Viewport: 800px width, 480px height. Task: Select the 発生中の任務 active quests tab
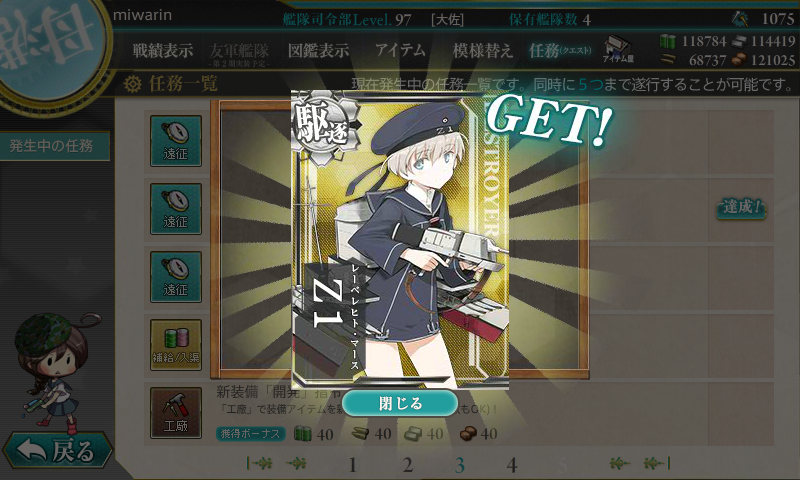(x=54, y=146)
